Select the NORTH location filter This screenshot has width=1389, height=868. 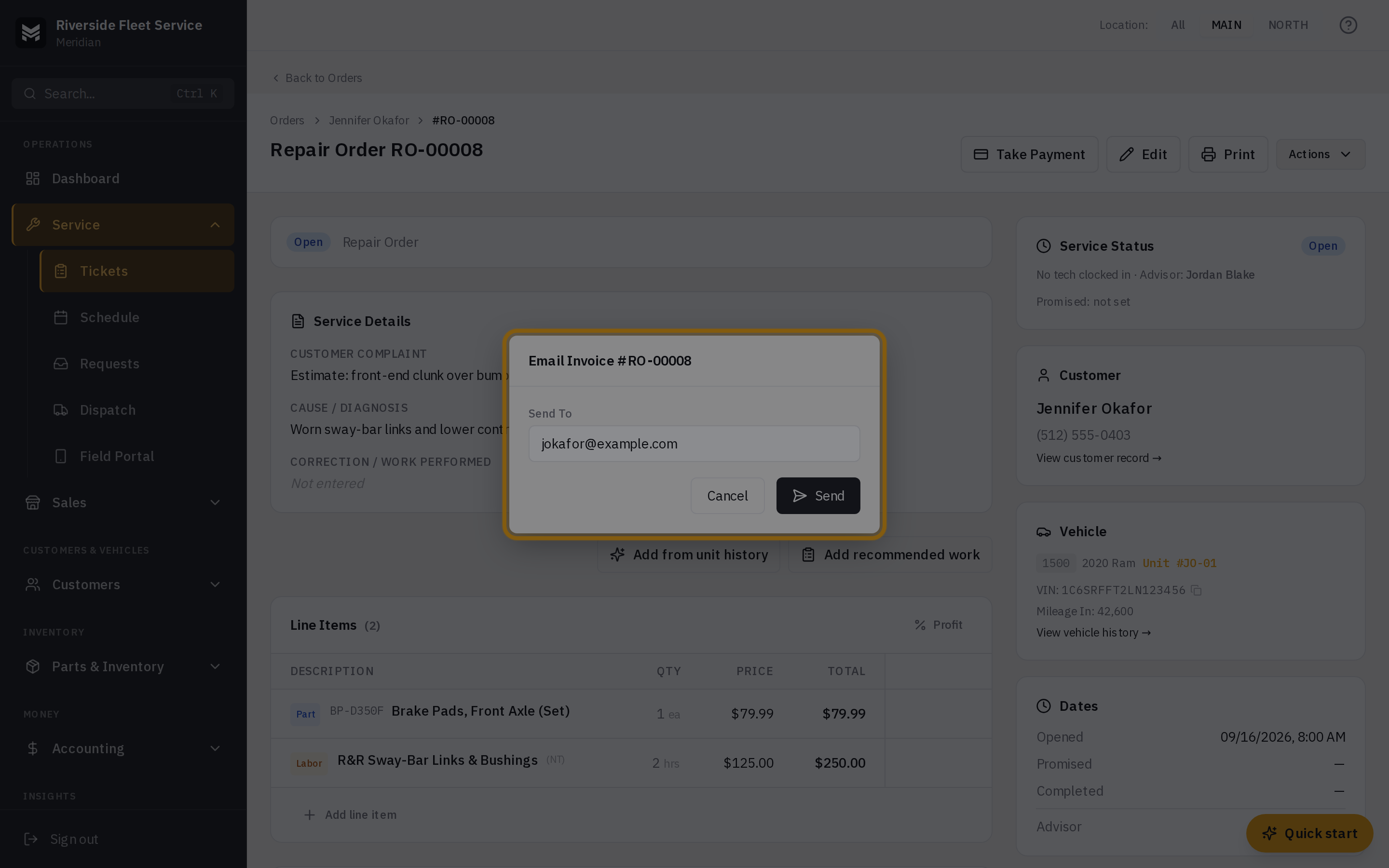[1288, 25]
